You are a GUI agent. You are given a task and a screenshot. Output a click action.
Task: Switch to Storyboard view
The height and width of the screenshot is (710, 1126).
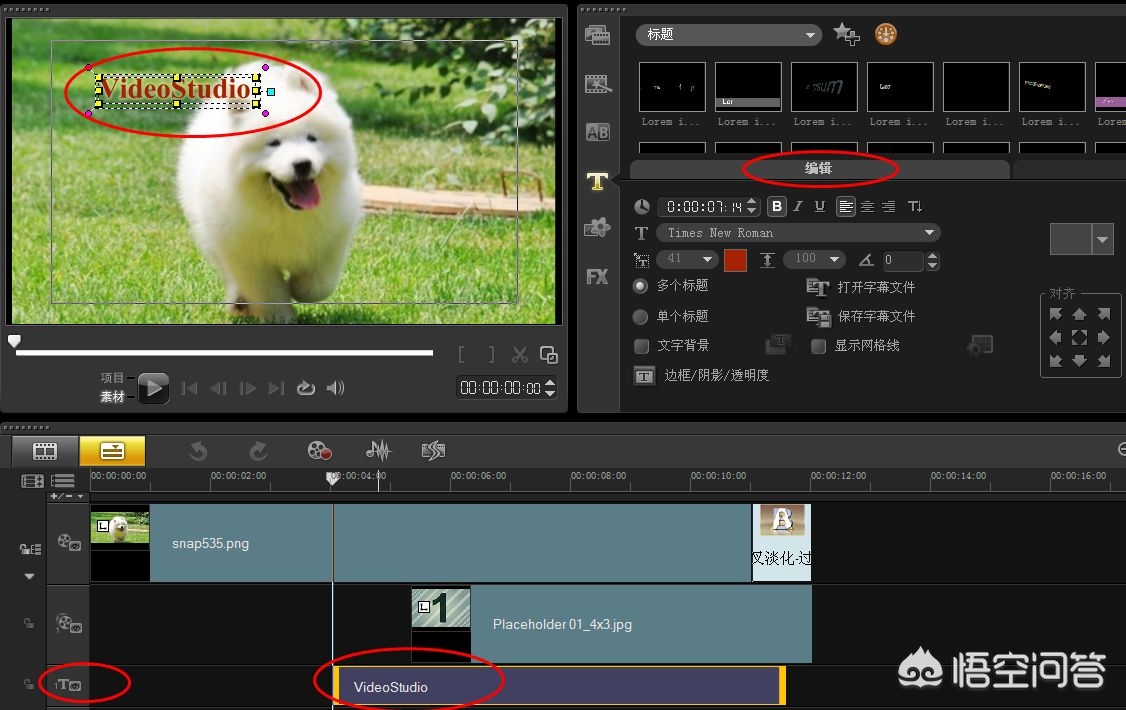pos(45,451)
